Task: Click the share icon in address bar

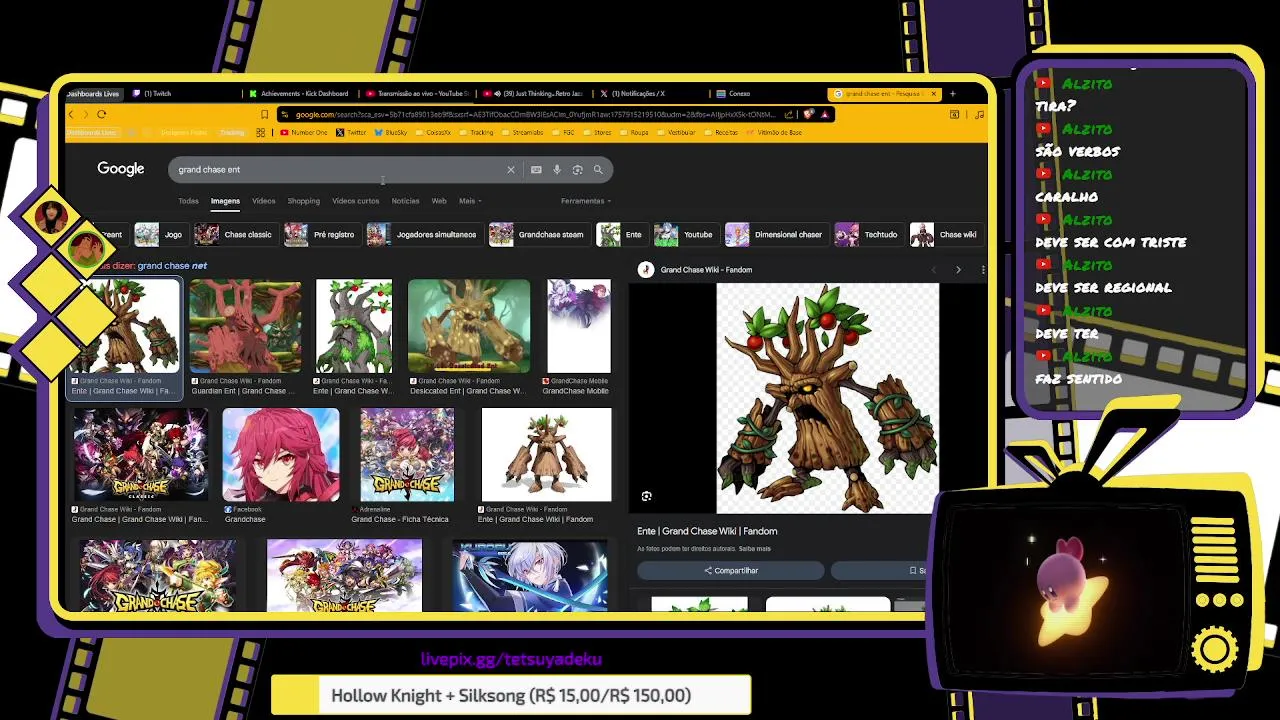Action: [x=789, y=114]
